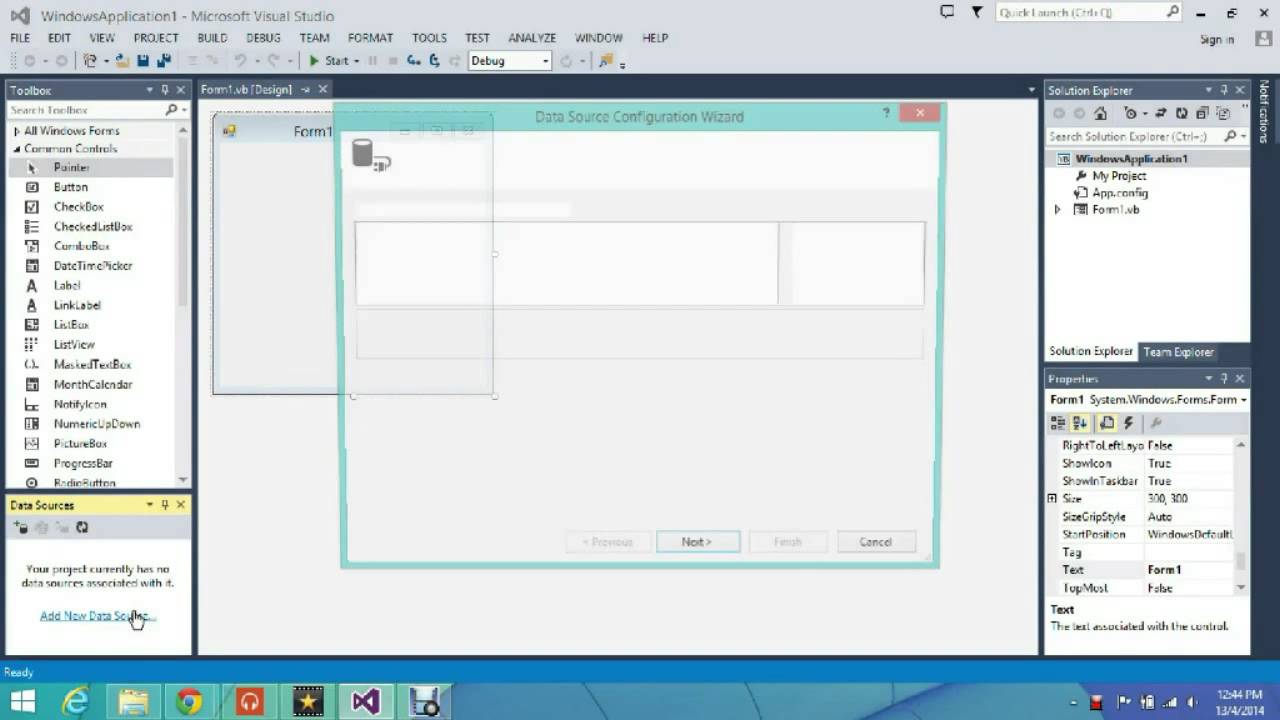Click the Categorized view icon in Properties
The width and height of the screenshot is (1280, 720).
click(x=1058, y=423)
